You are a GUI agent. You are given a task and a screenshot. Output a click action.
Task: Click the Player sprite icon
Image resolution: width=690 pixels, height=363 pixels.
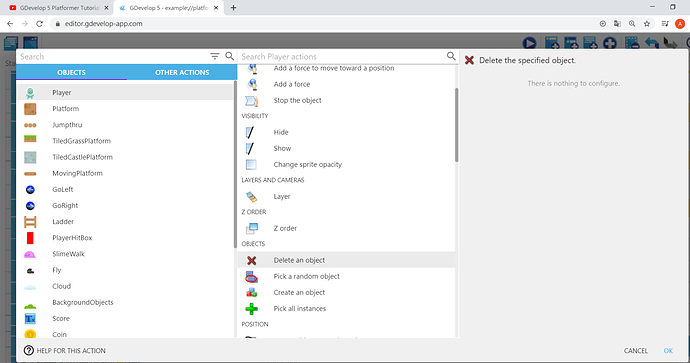click(x=30, y=93)
